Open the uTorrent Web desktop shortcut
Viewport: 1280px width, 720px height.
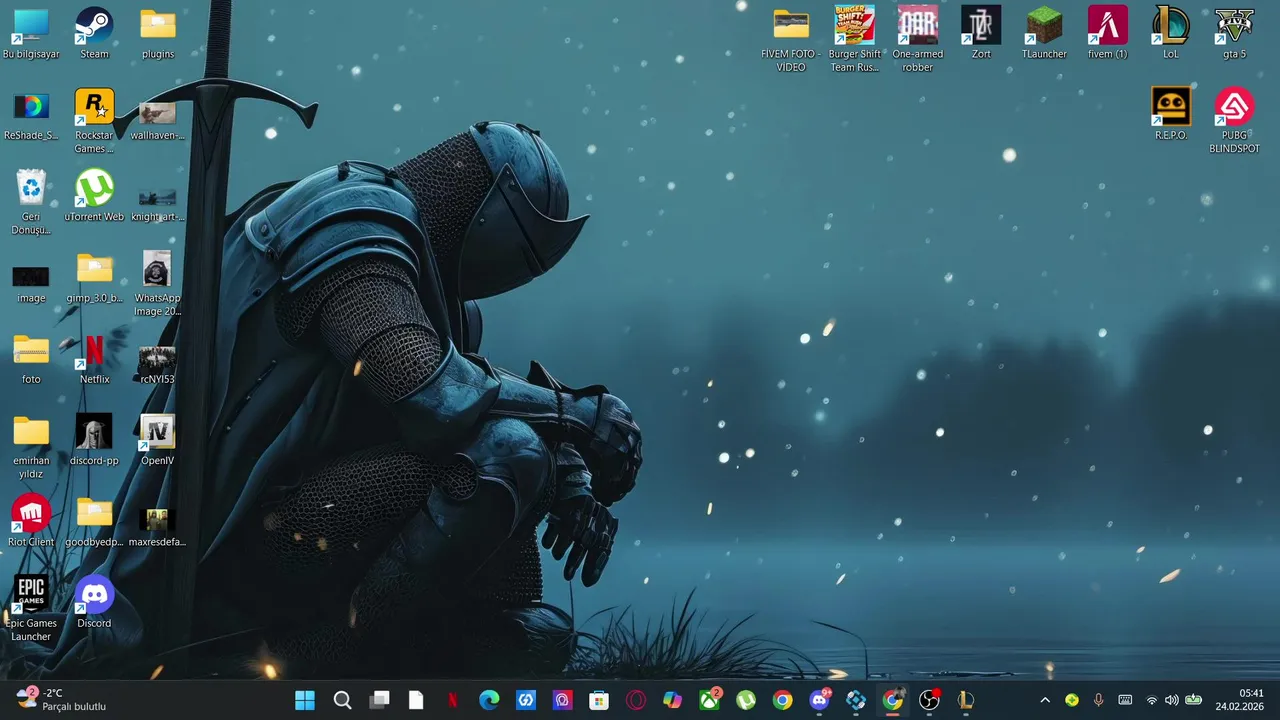(94, 196)
